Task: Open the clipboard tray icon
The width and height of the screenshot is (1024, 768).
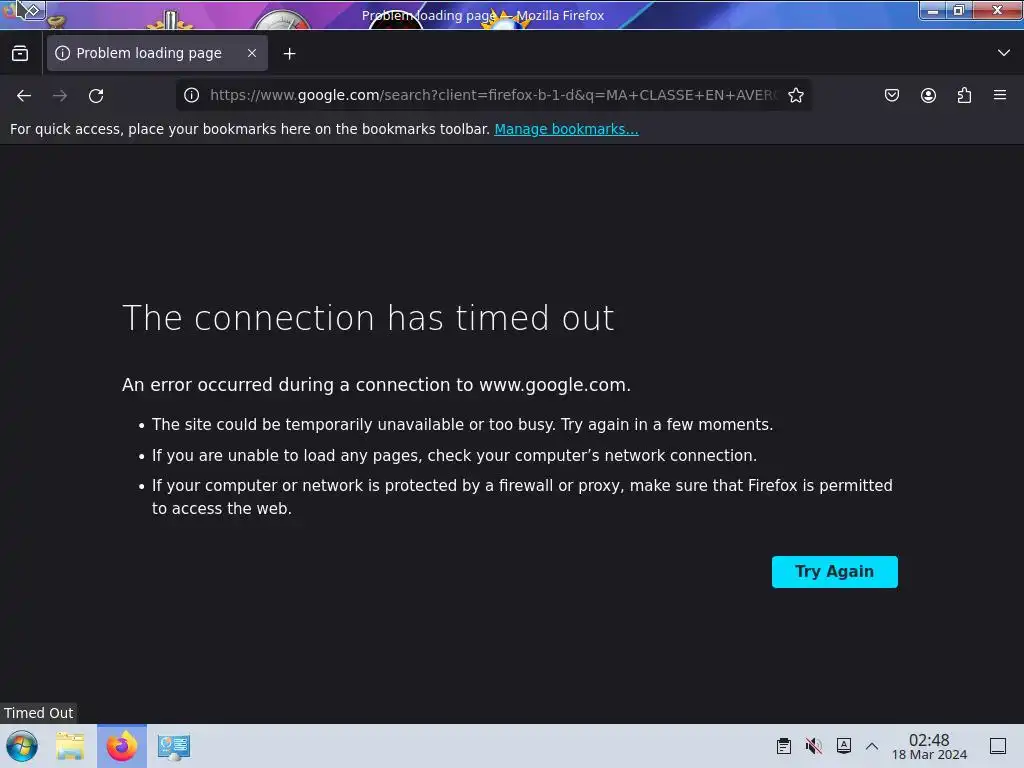Action: pyautogui.click(x=784, y=746)
